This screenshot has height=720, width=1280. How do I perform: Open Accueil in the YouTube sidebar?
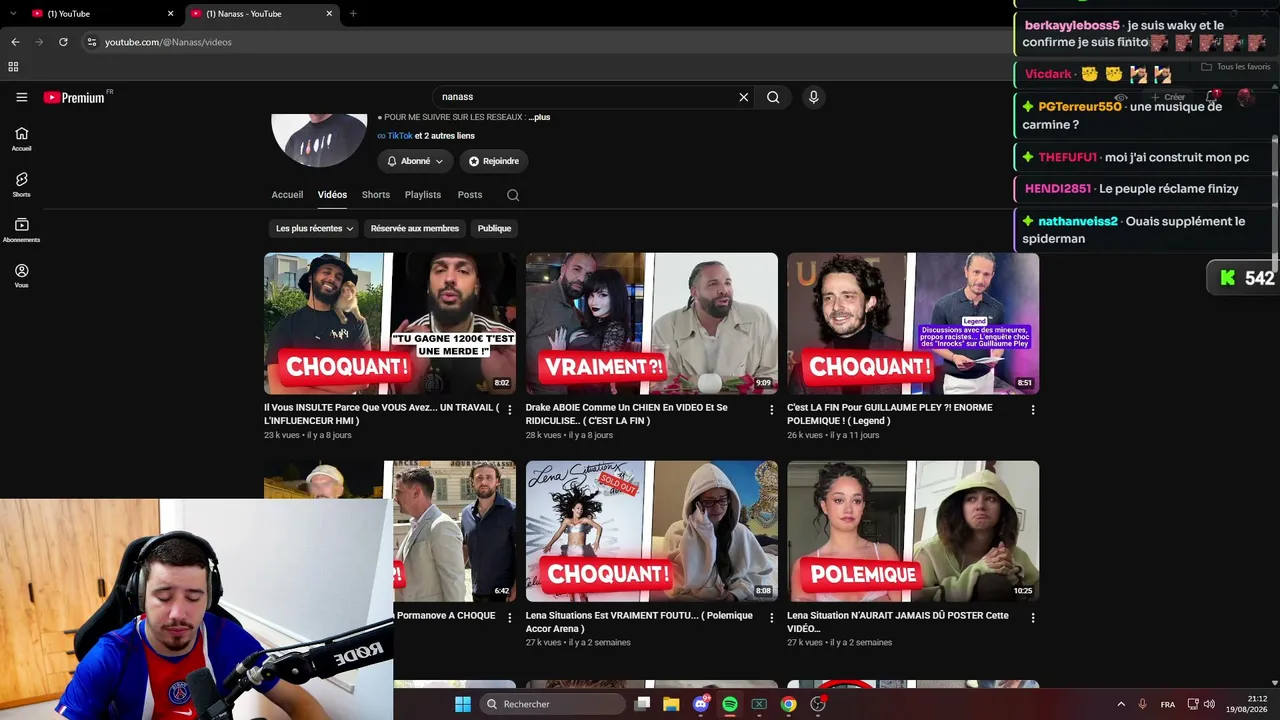(21, 139)
